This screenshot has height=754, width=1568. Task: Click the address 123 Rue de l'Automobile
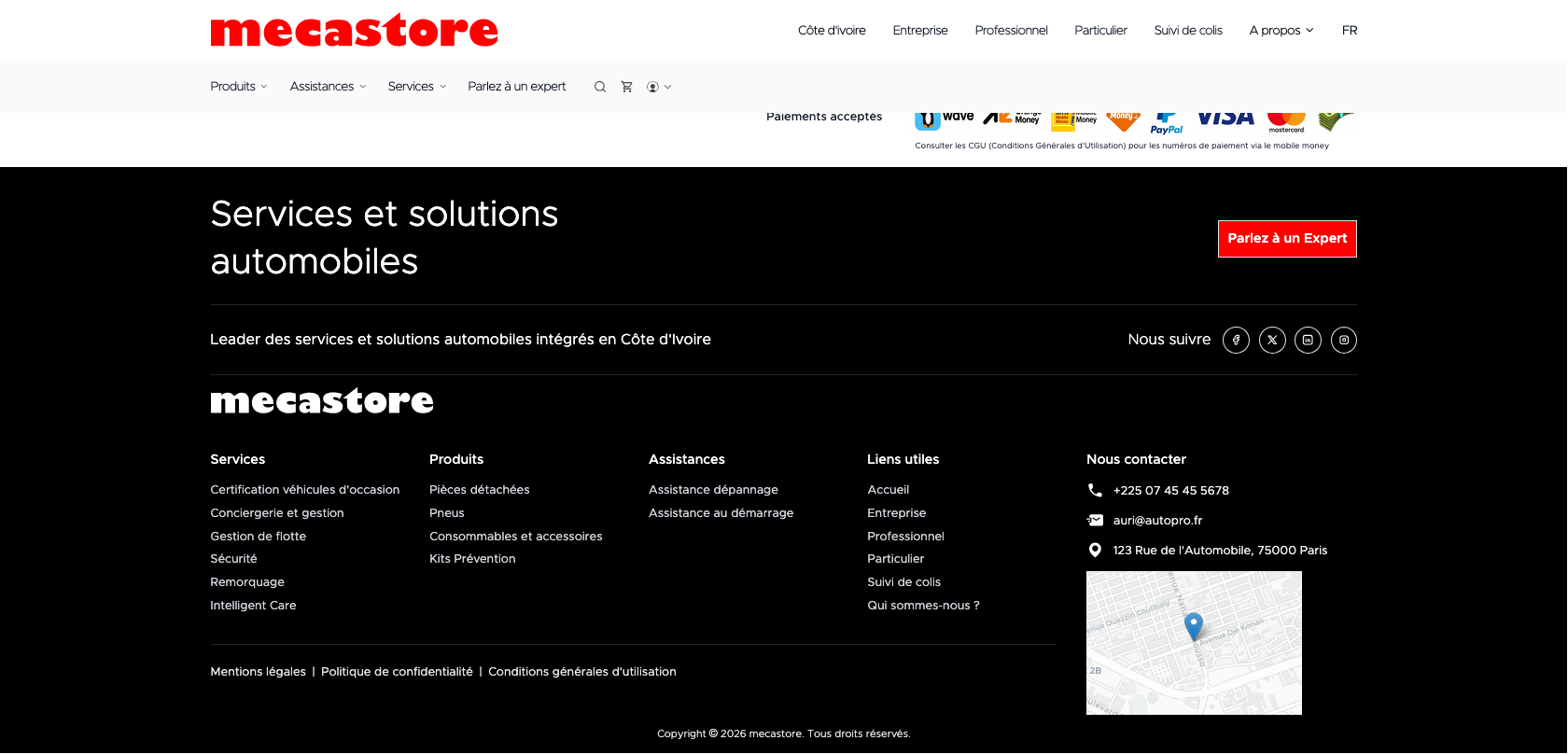click(1221, 551)
